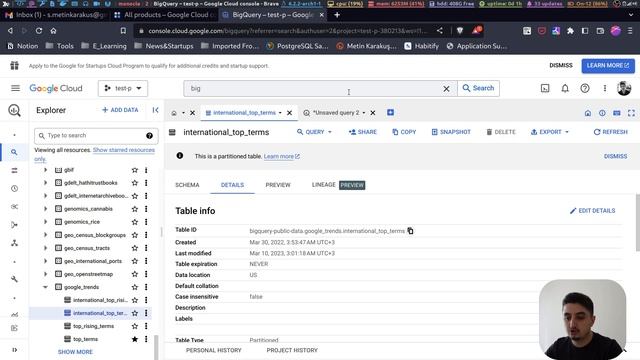This screenshot has height=360, width=640.
Task: Click the SHARE button
Action: tap(362, 132)
